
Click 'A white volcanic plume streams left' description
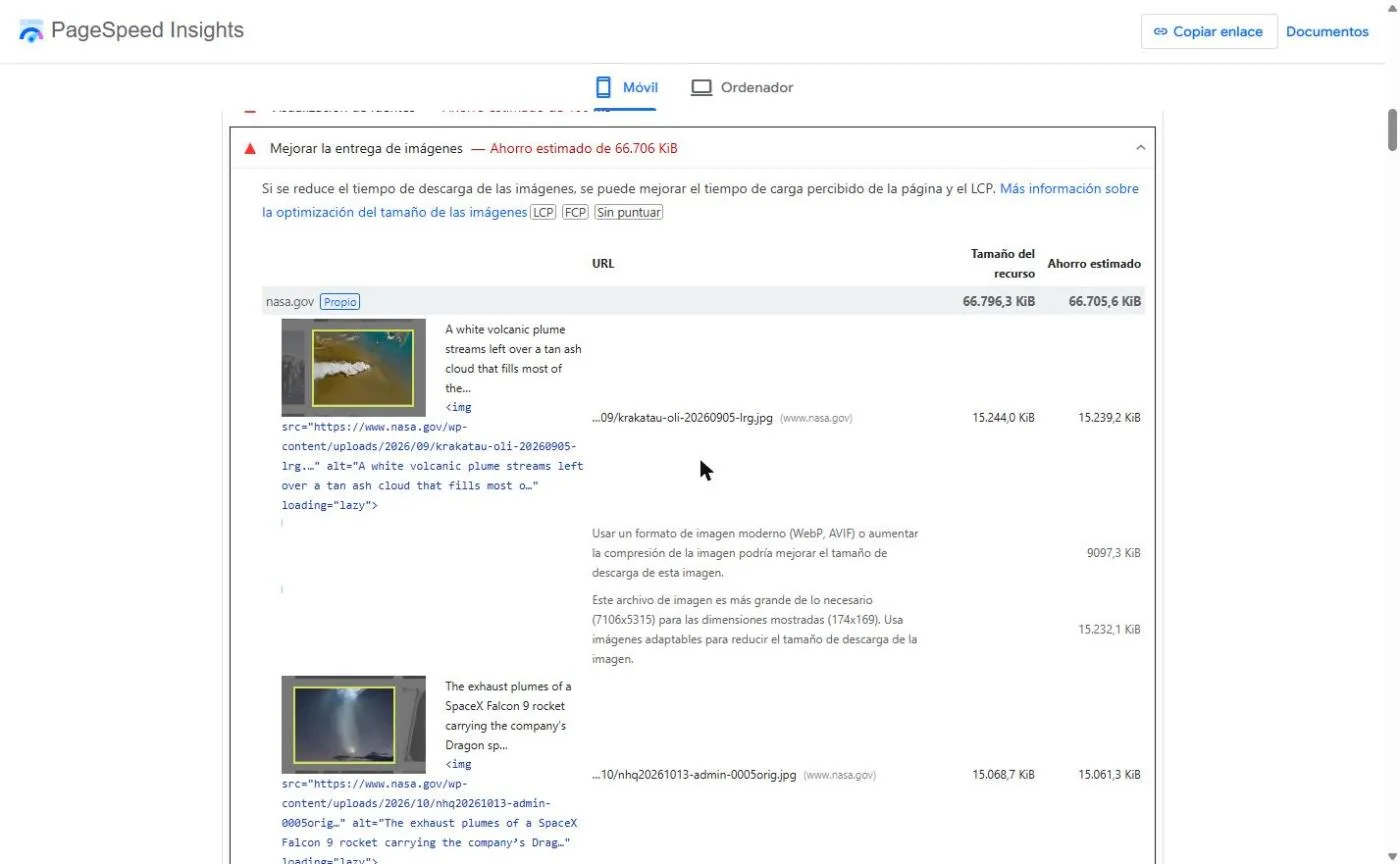coord(513,359)
